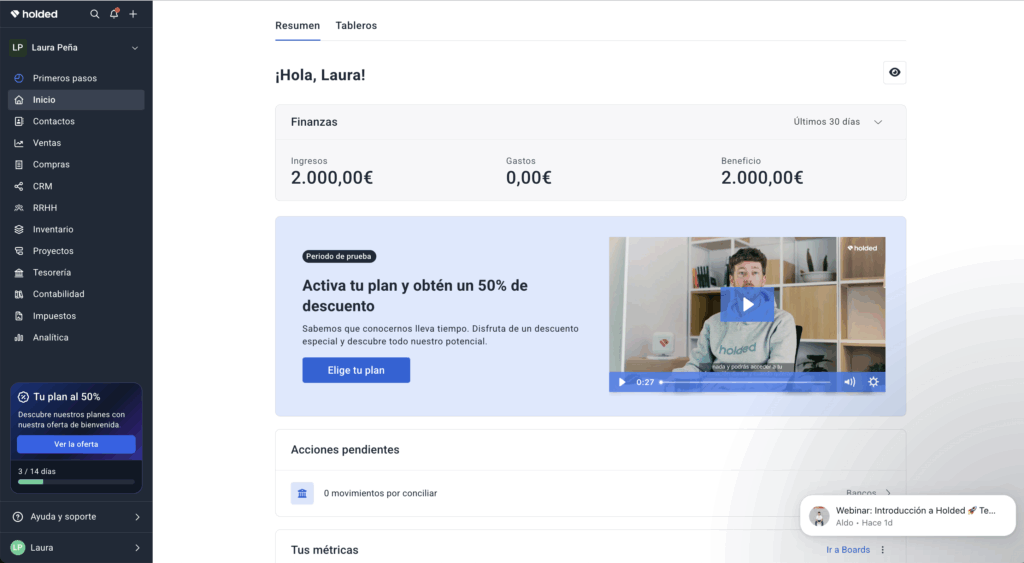Expand the Laura user menu chevron
Screen dimensions: 1024x563
click(x=137, y=547)
